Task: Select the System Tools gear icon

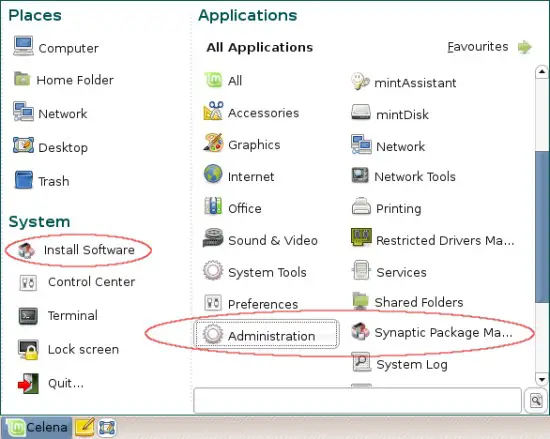Action: point(213,270)
